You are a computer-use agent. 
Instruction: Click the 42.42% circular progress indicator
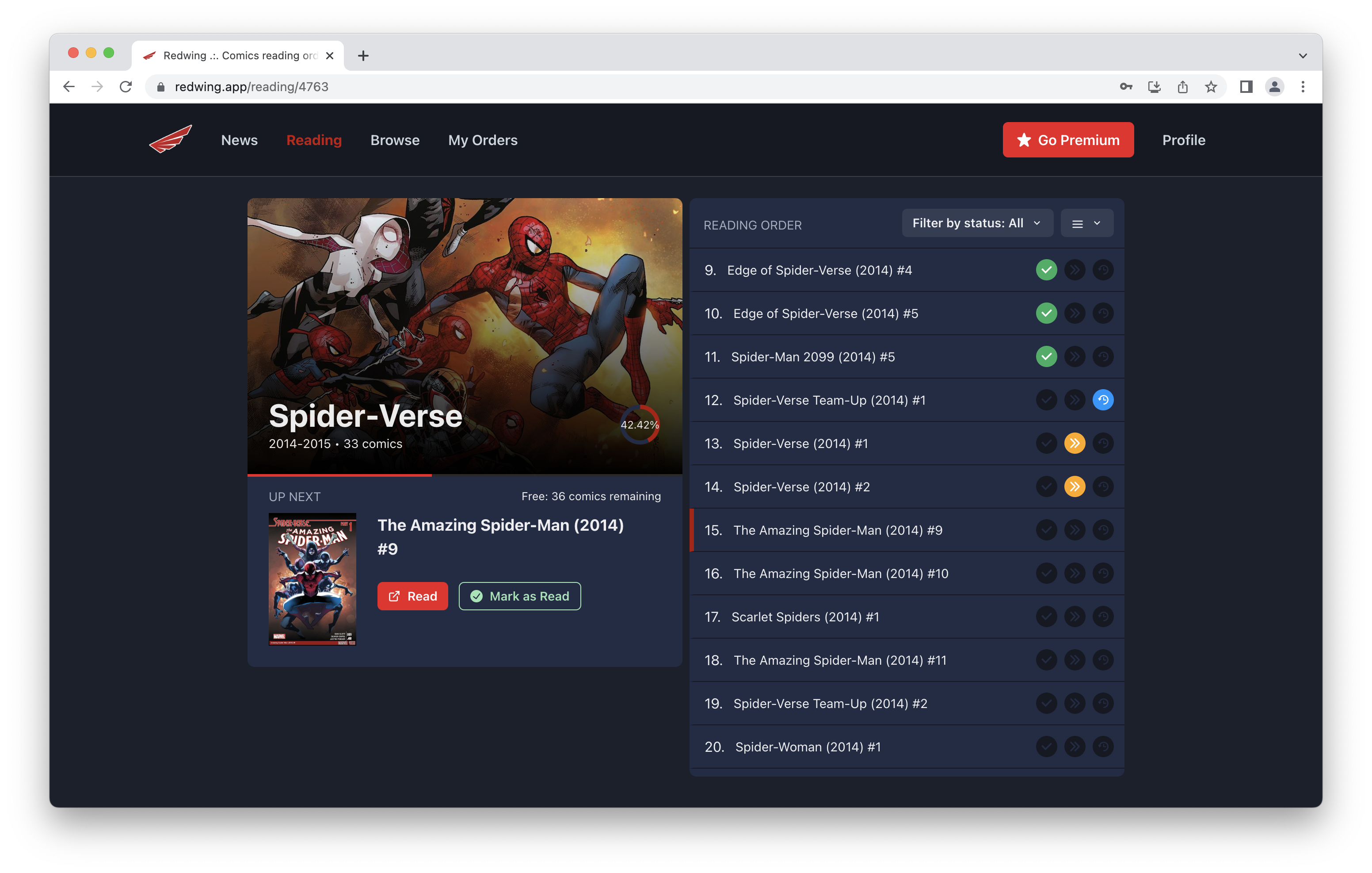click(x=639, y=424)
